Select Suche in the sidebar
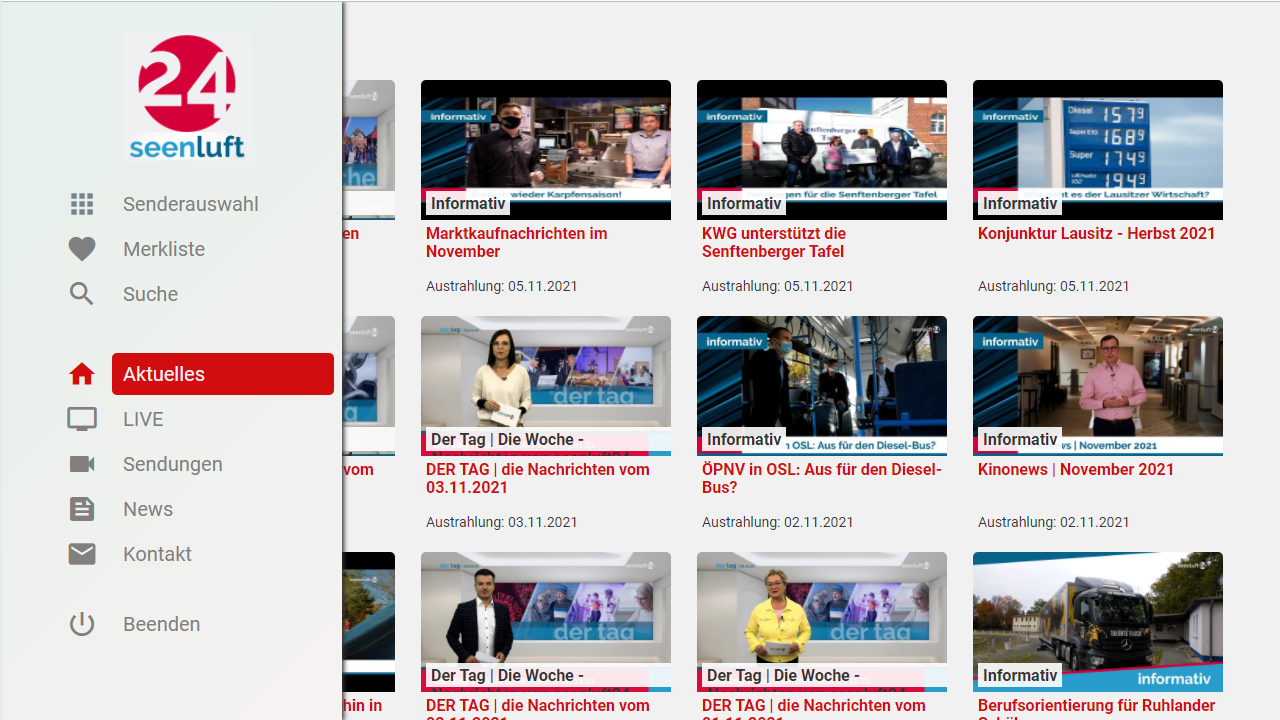 click(x=151, y=294)
